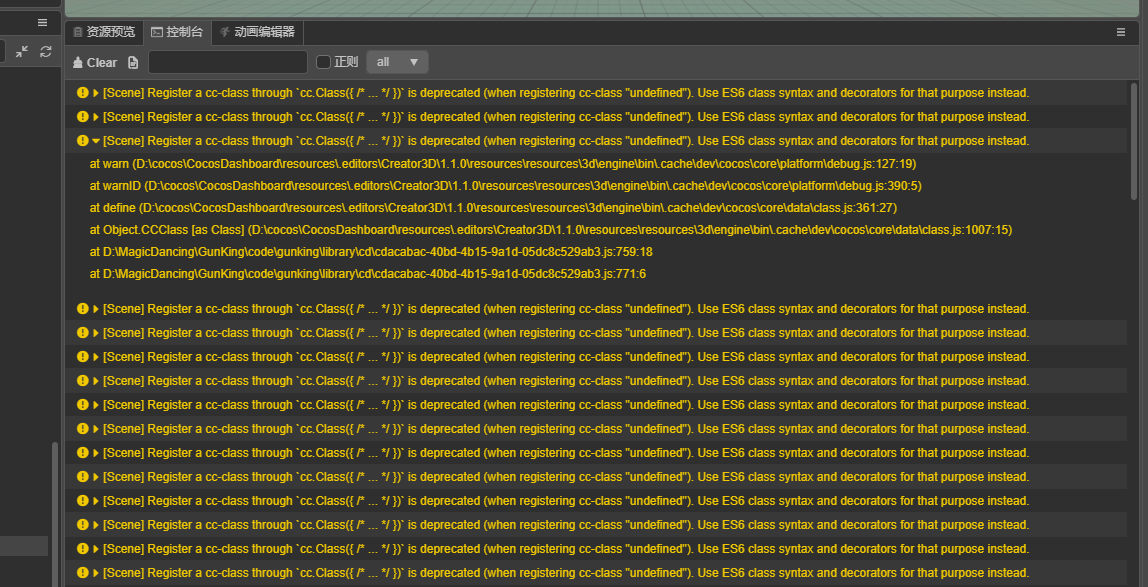Switch to the 资源预览 tab
The width and height of the screenshot is (1148, 587).
pyautogui.click(x=104, y=32)
